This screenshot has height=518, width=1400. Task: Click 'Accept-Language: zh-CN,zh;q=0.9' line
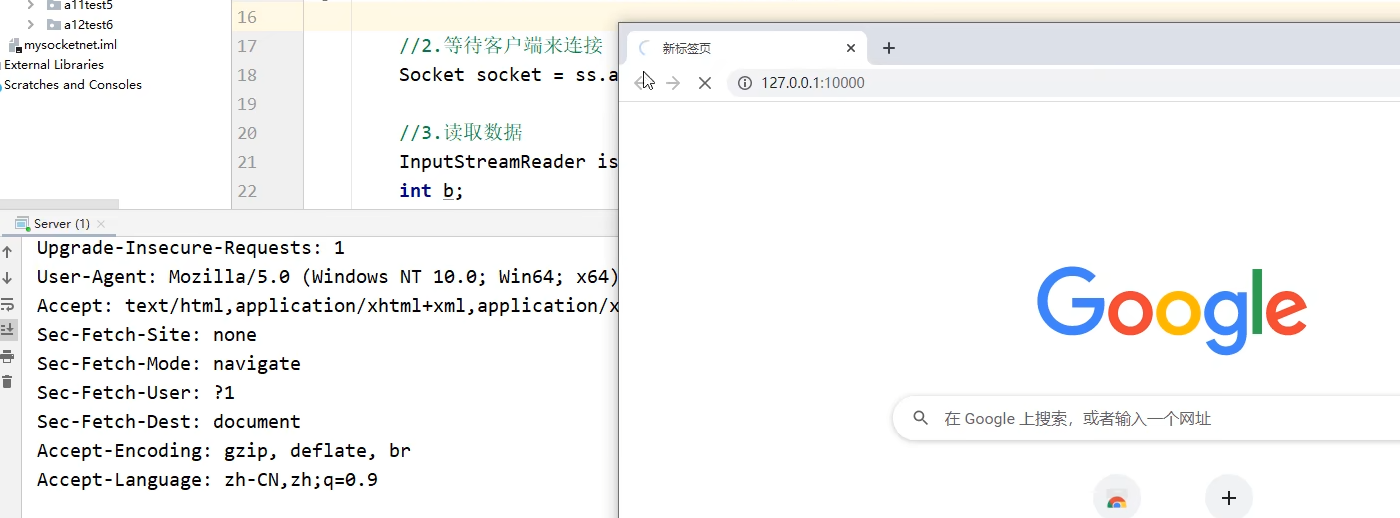click(207, 480)
